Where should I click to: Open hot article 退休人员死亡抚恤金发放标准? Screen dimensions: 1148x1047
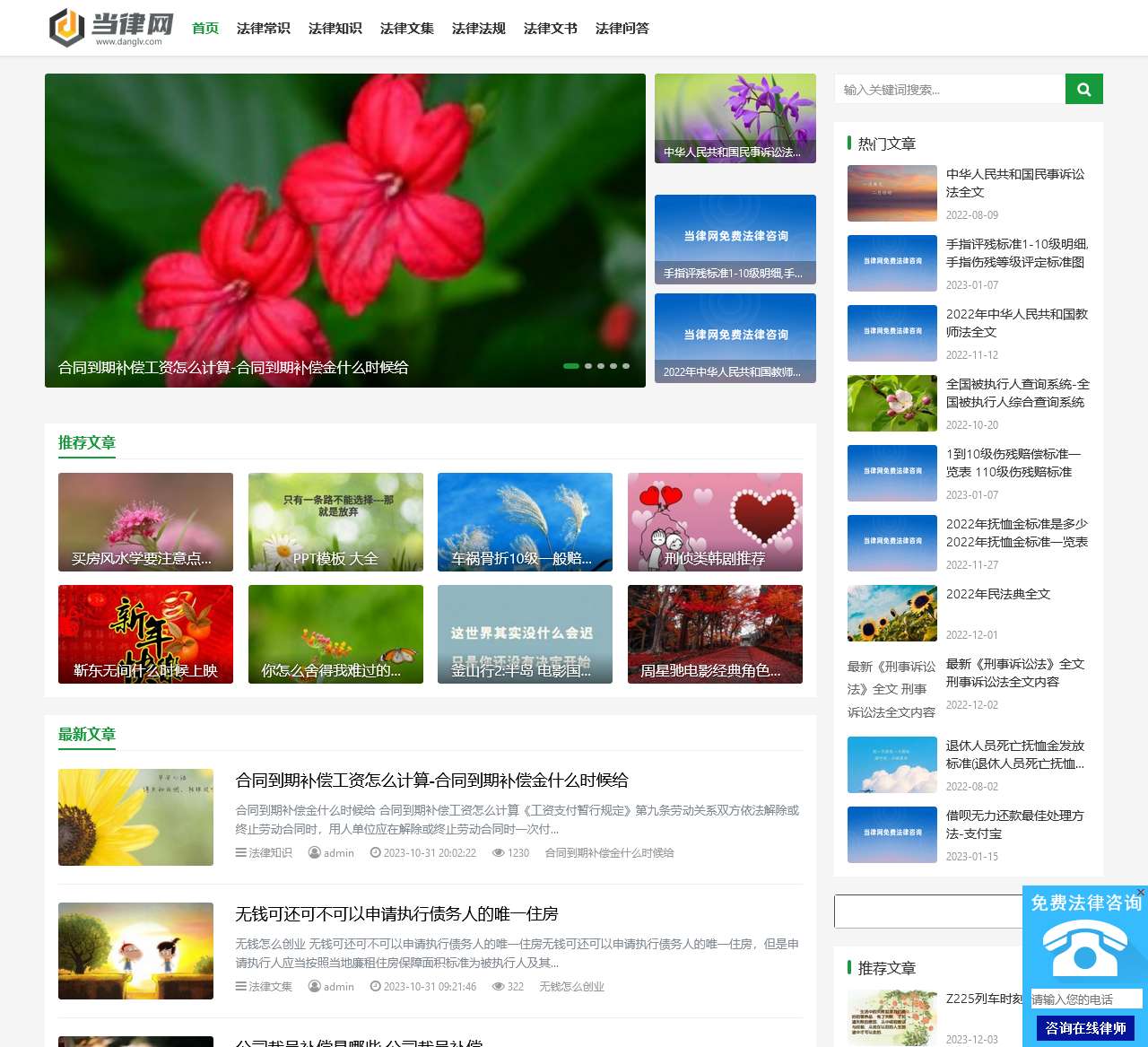[1015, 755]
